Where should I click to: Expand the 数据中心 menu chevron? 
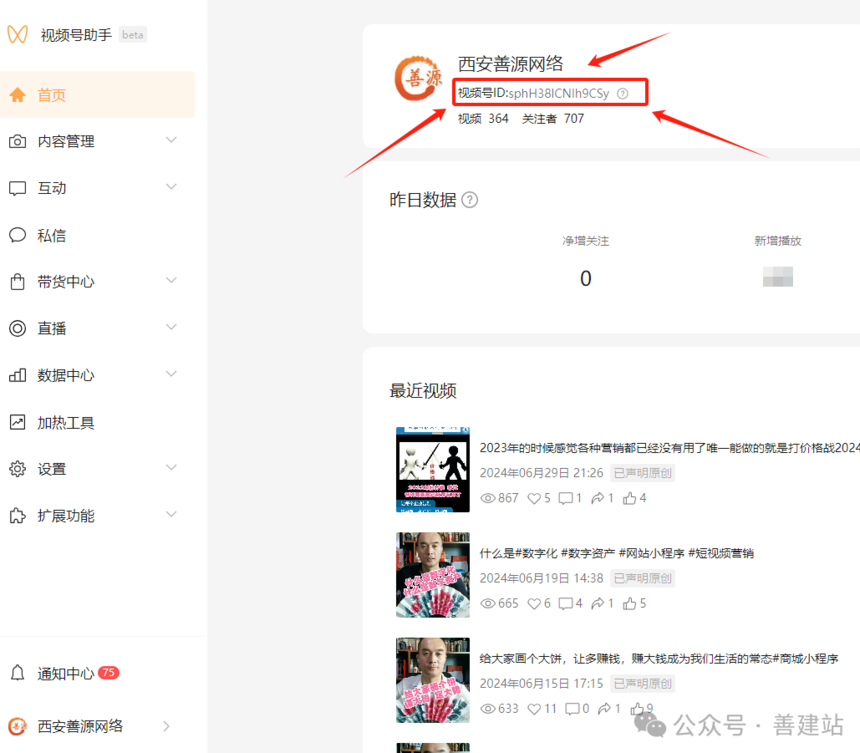(x=172, y=373)
